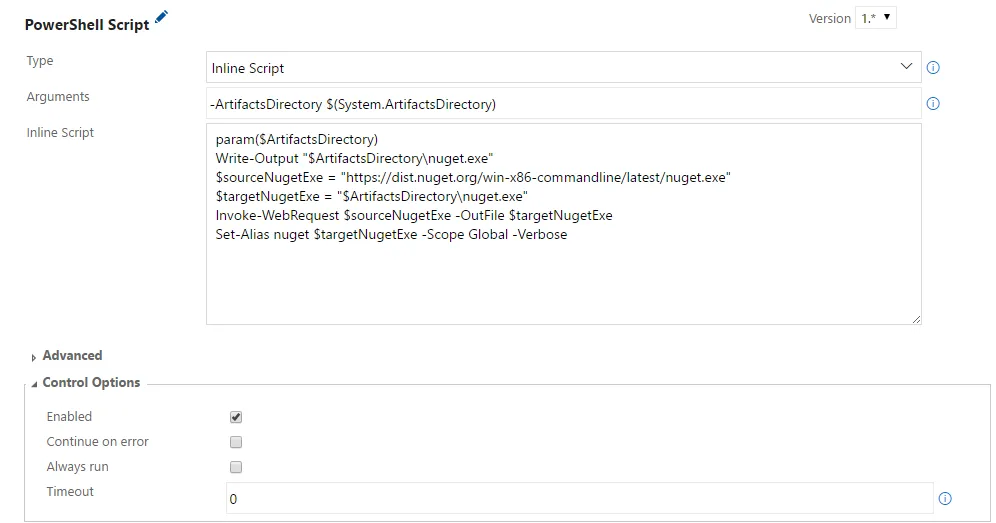Viewport: 996px width, 523px height.
Task: Click the Set-Alias line in the script
Action: (391, 234)
